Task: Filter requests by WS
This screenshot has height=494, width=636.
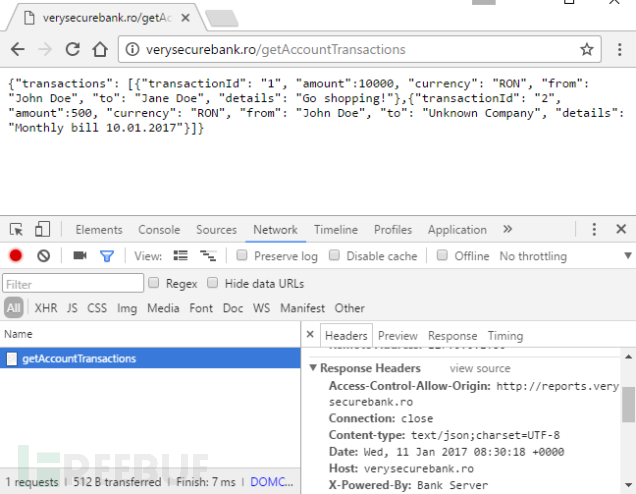Action: click(261, 308)
